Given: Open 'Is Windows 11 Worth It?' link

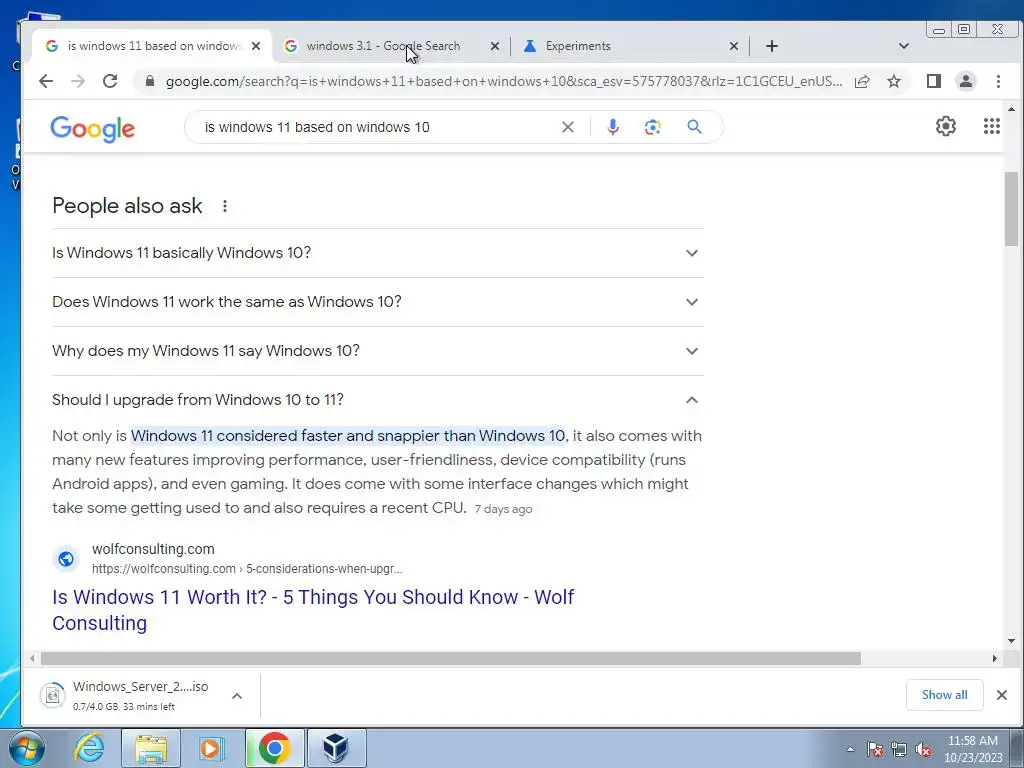Looking at the screenshot, I should [x=313, y=610].
